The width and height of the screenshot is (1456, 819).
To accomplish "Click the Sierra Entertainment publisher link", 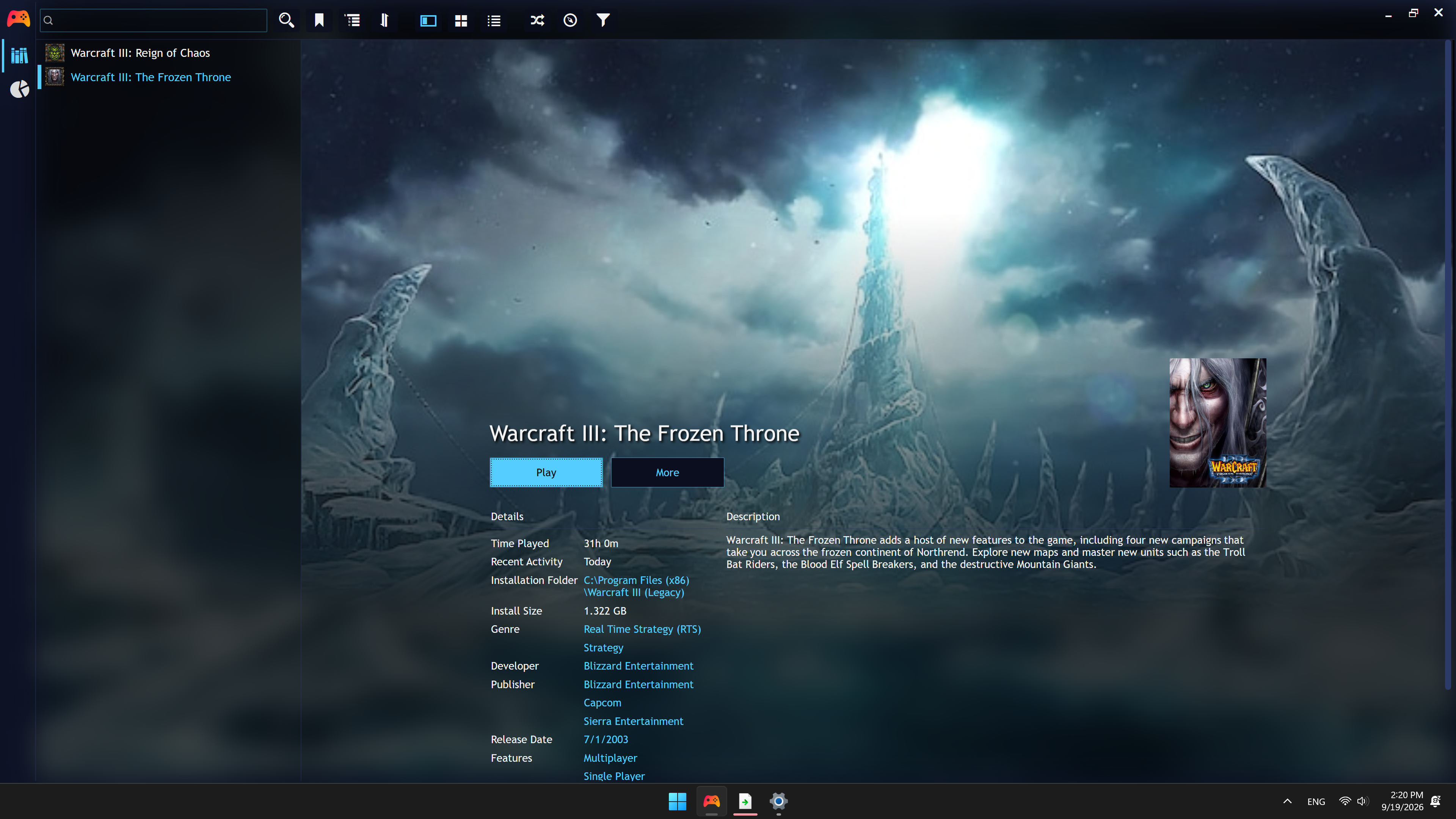I will tap(633, 721).
